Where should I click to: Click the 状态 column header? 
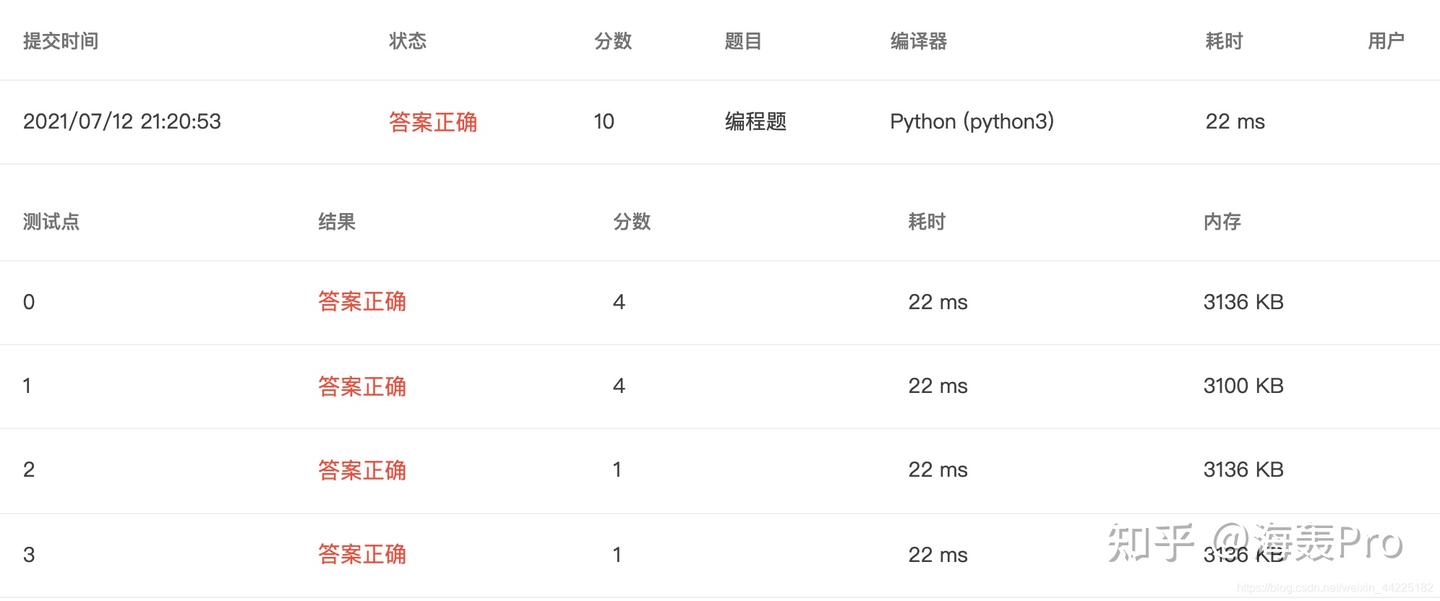point(408,41)
